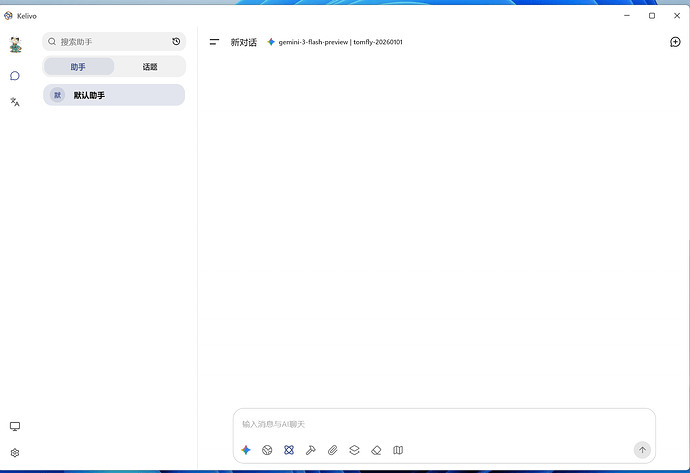
Task: Clear context with the eraser icon
Action: [x=376, y=450]
